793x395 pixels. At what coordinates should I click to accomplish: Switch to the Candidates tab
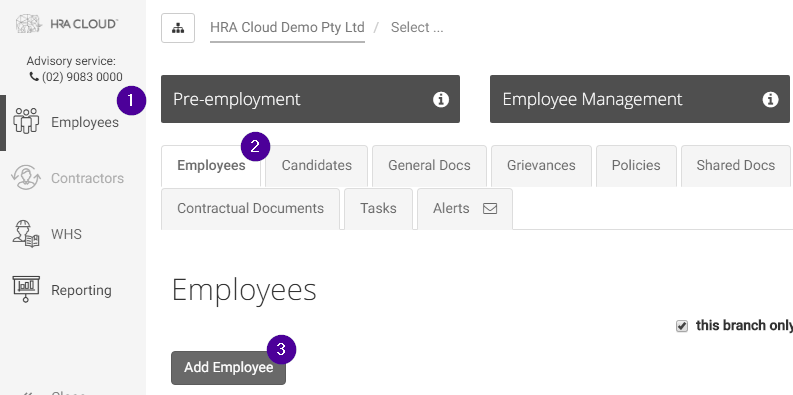click(317, 166)
